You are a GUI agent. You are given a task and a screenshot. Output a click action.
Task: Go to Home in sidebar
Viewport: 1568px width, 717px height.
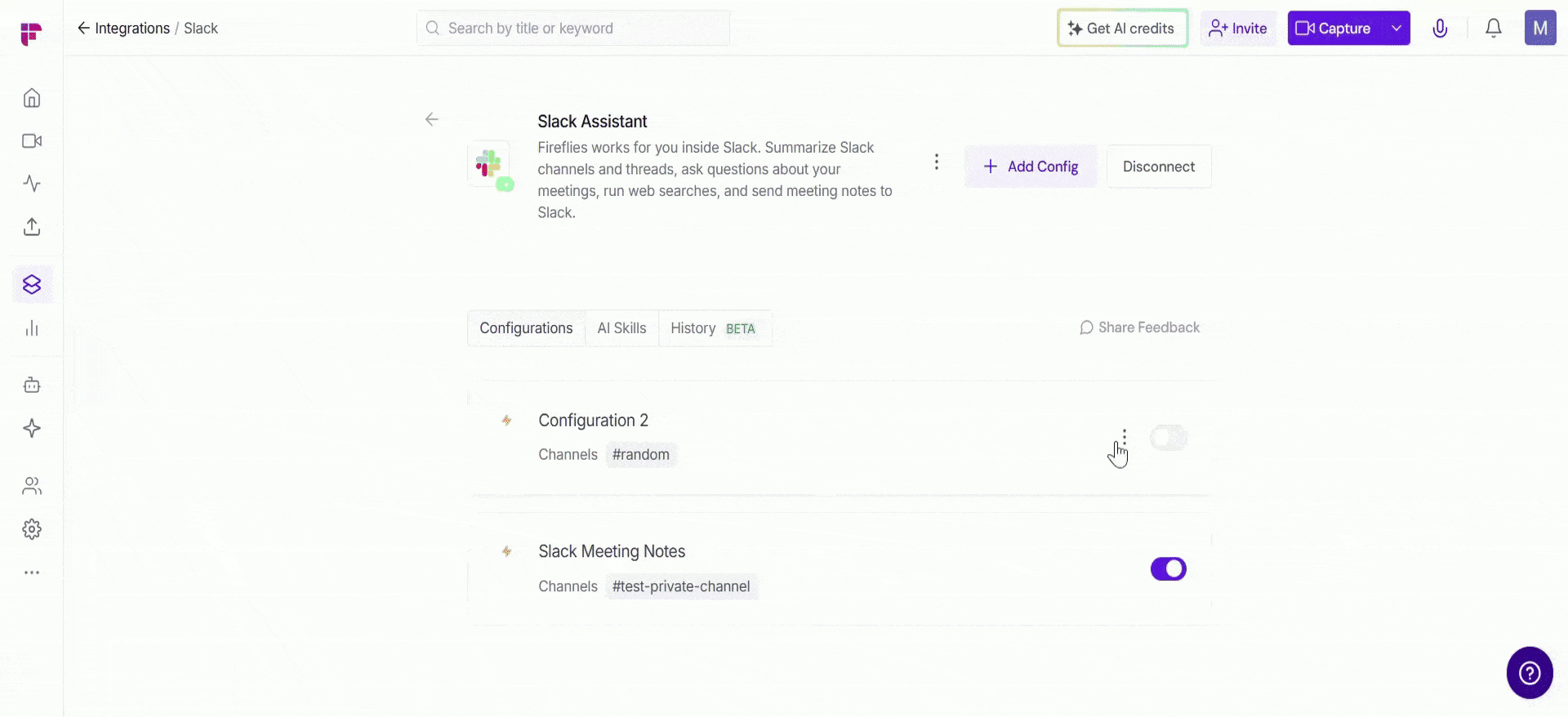click(32, 98)
